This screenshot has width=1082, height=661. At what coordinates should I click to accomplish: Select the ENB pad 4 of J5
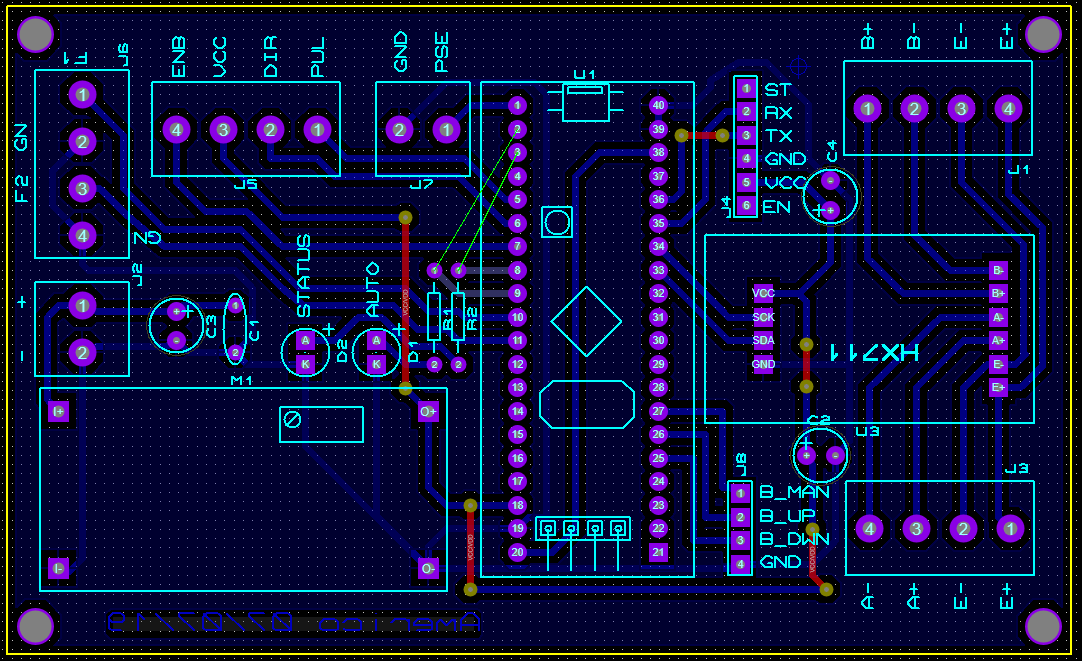(x=176, y=130)
